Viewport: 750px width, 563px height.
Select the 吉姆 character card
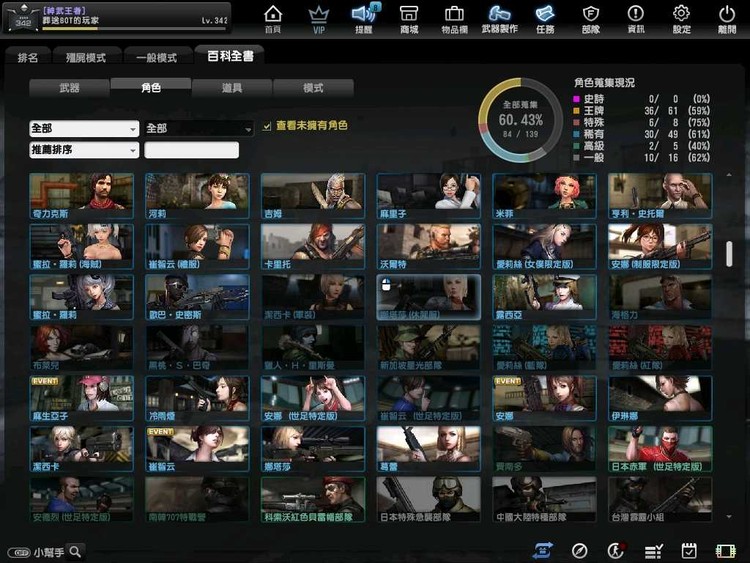coord(313,196)
